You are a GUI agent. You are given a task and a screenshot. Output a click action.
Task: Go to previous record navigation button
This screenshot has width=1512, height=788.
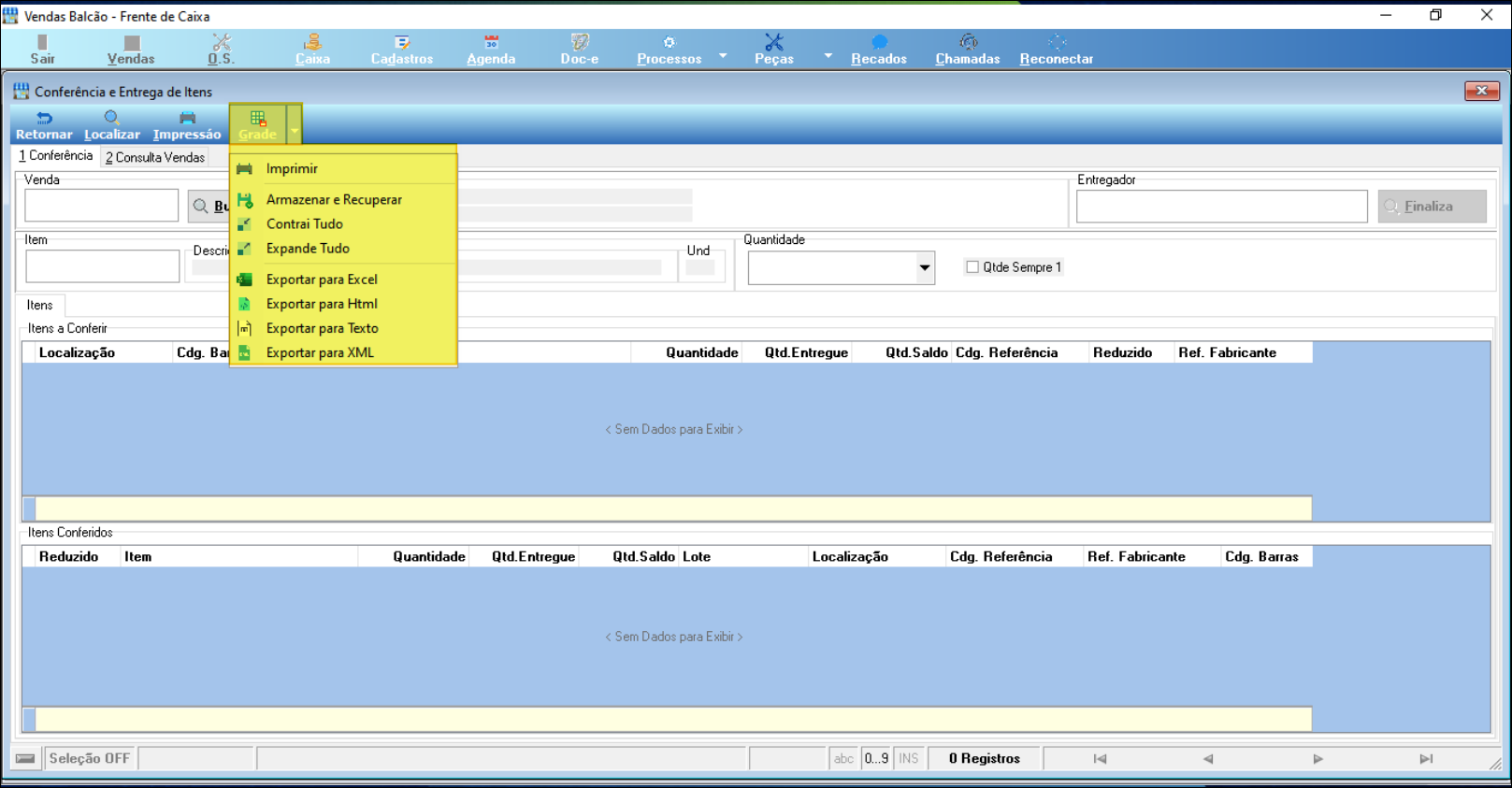pos(1208,759)
